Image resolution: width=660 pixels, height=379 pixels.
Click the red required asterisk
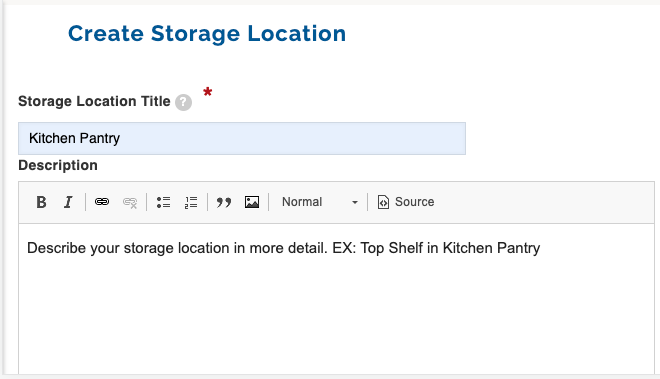pos(208,91)
